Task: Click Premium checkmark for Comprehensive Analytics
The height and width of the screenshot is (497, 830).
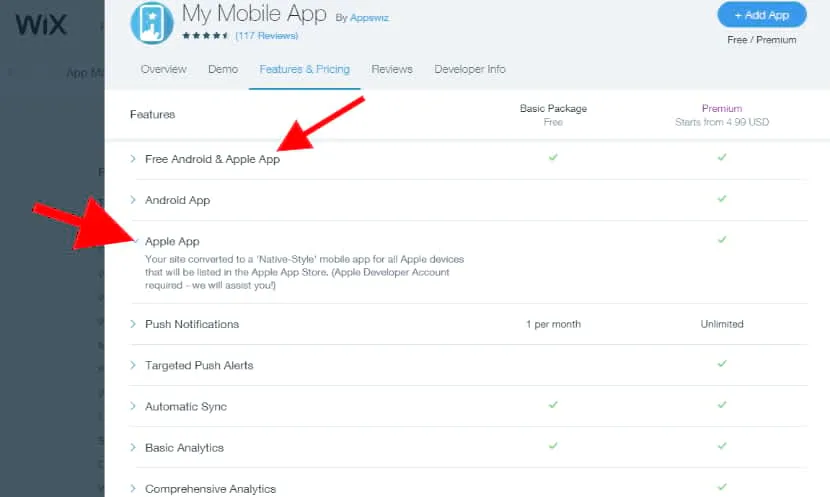Action: click(x=722, y=487)
